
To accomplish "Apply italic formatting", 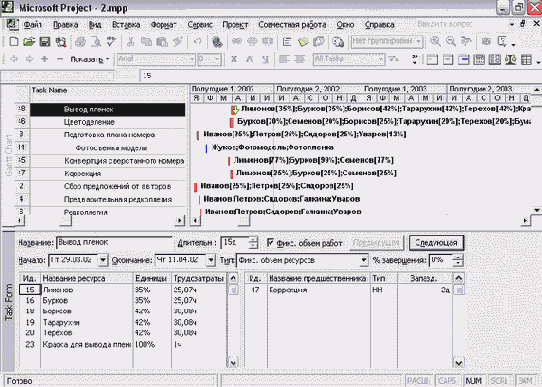I will [250, 59].
